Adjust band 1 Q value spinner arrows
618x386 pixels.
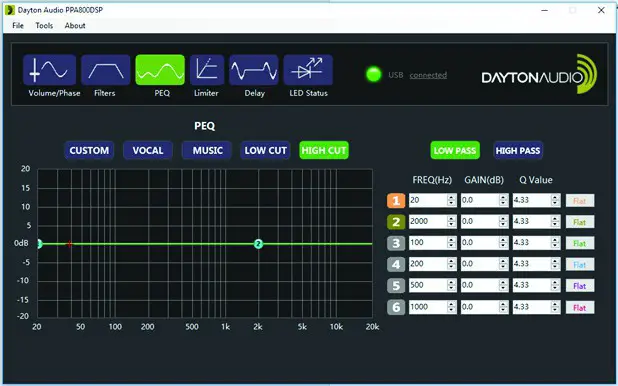click(556, 200)
